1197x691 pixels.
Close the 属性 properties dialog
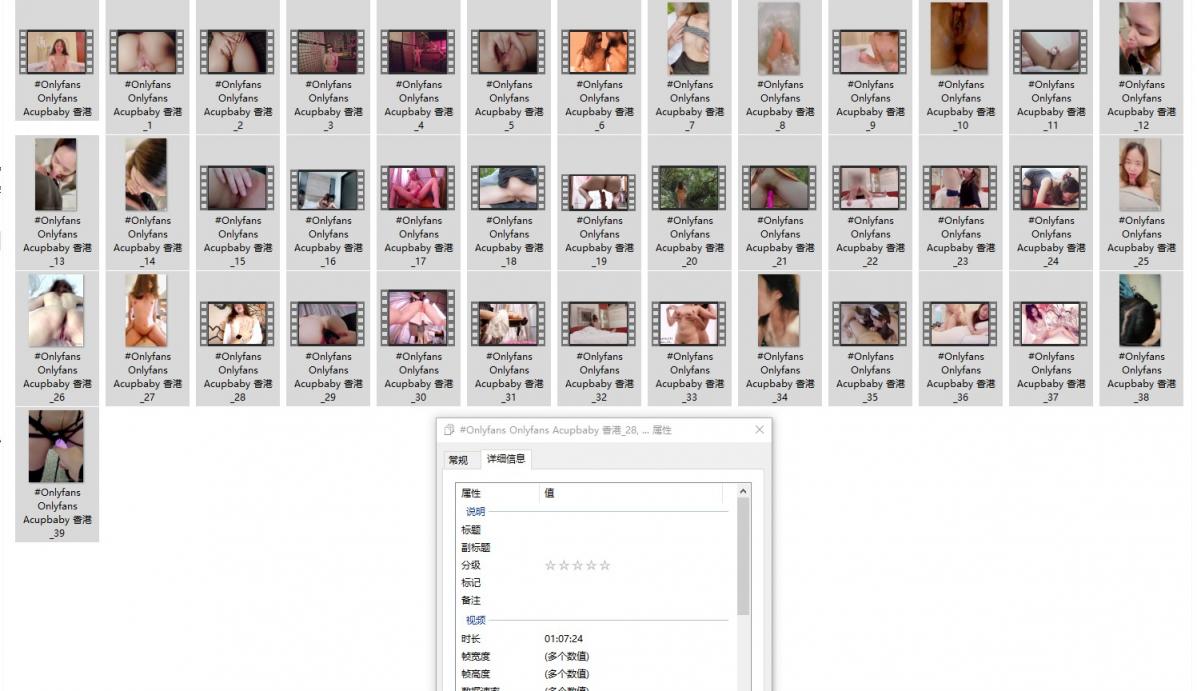[759, 430]
